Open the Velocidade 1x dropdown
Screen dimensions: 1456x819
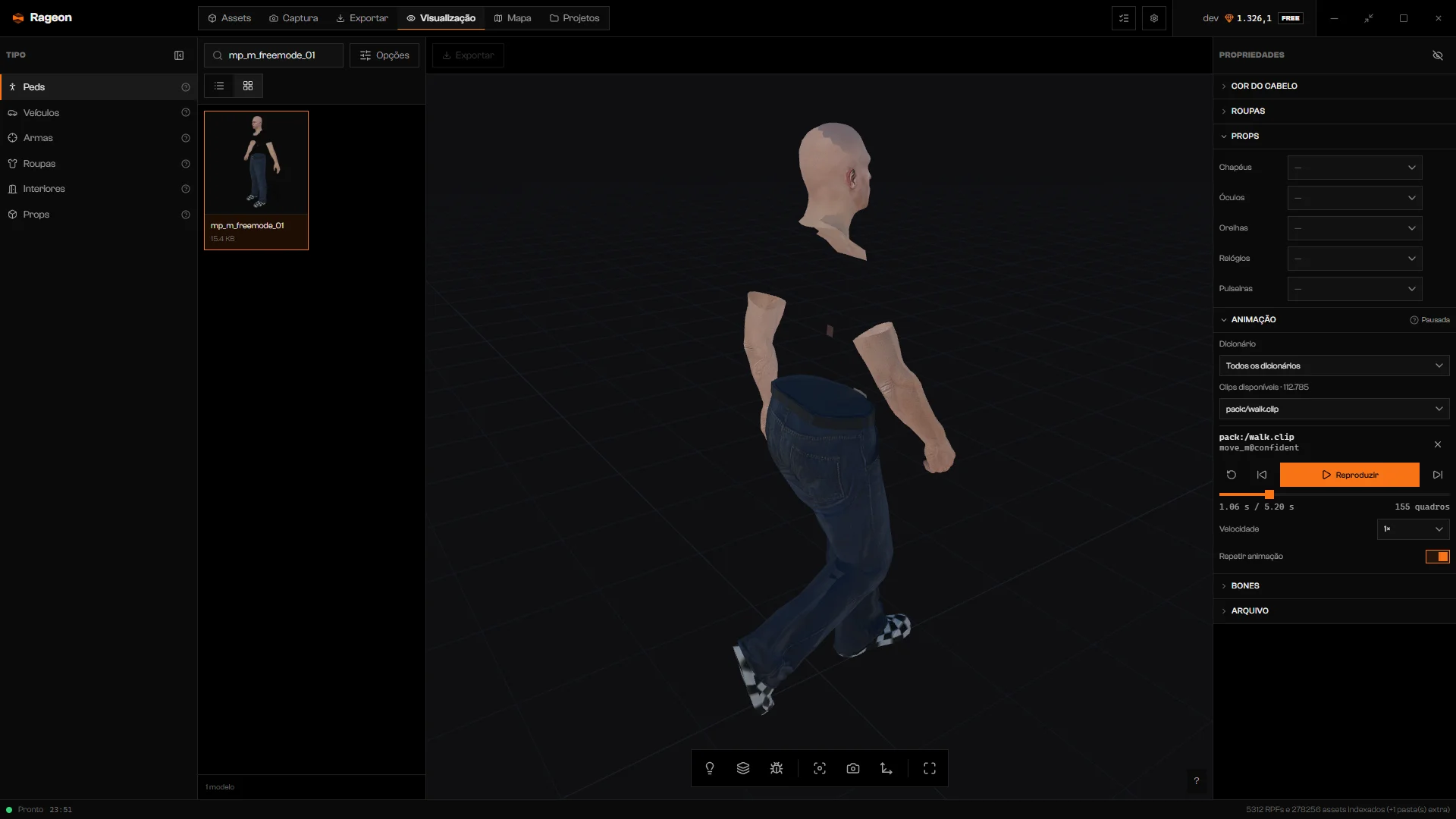[x=1413, y=529]
